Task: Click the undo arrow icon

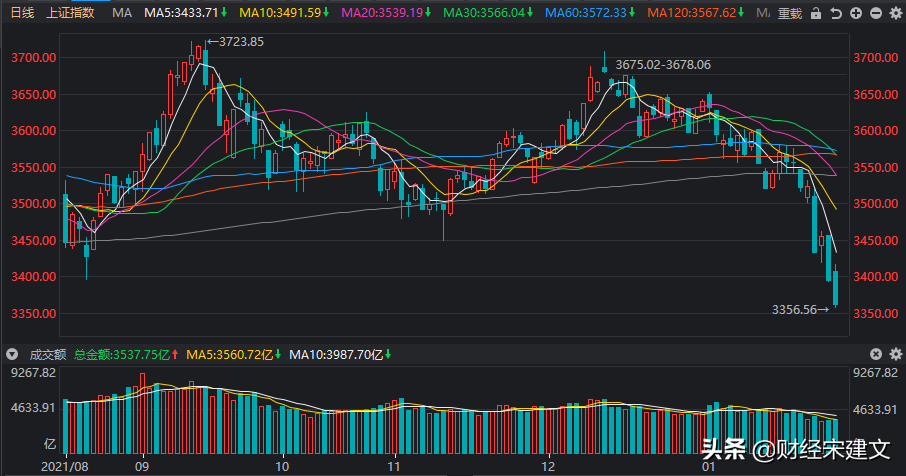Action: (835, 14)
